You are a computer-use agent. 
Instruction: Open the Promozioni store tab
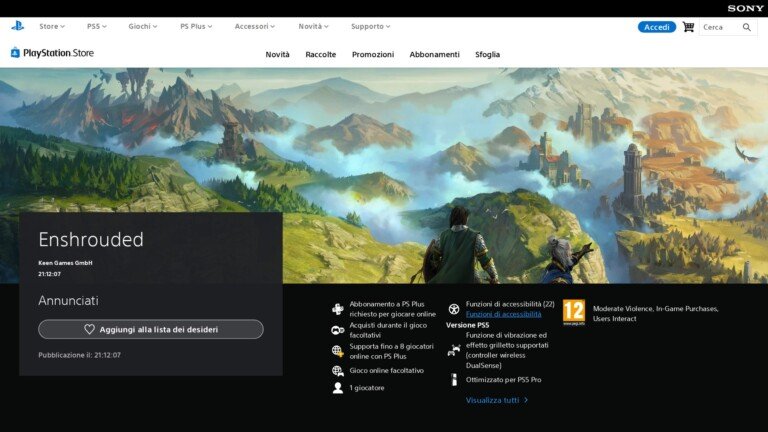pos(373,54)
